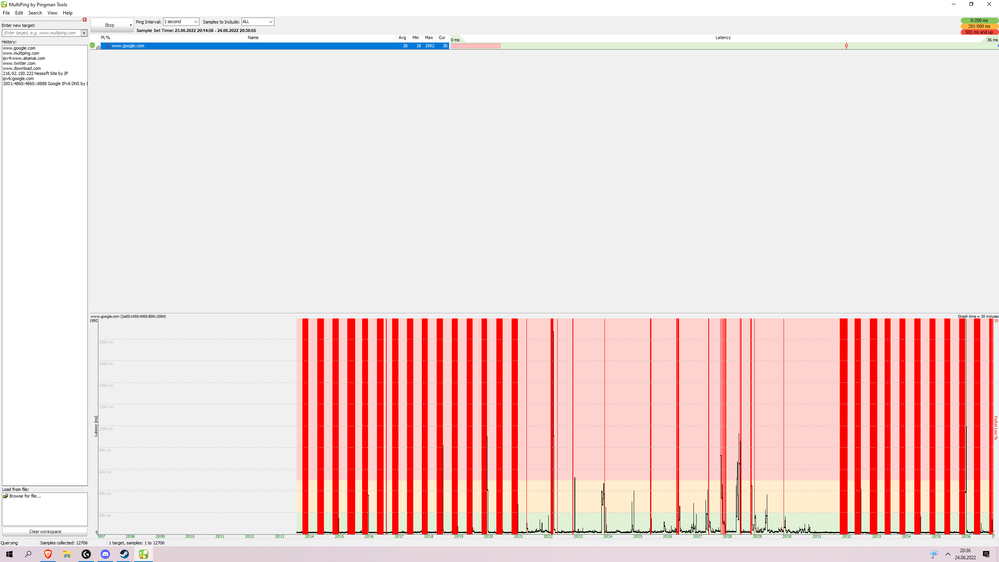
Task: Click the green status circle beside www.google.com
Action: (92, 45)
